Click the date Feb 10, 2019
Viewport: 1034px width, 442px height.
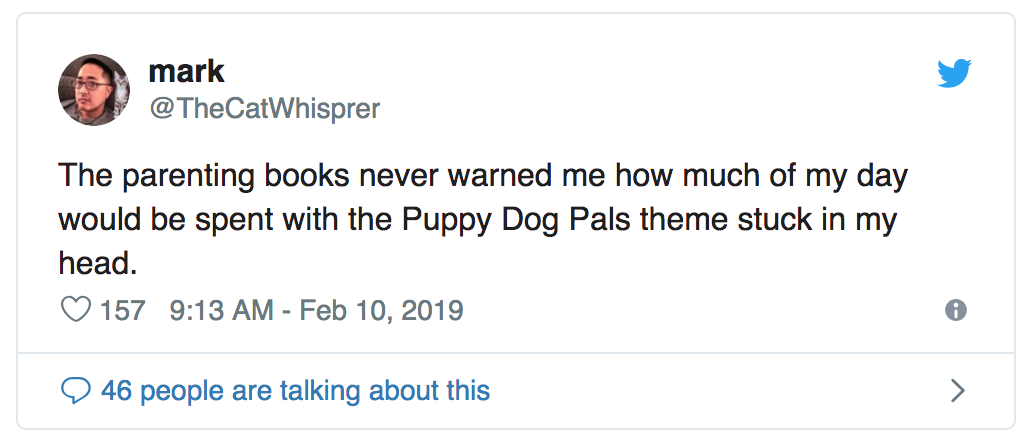[x=382, y=310]
